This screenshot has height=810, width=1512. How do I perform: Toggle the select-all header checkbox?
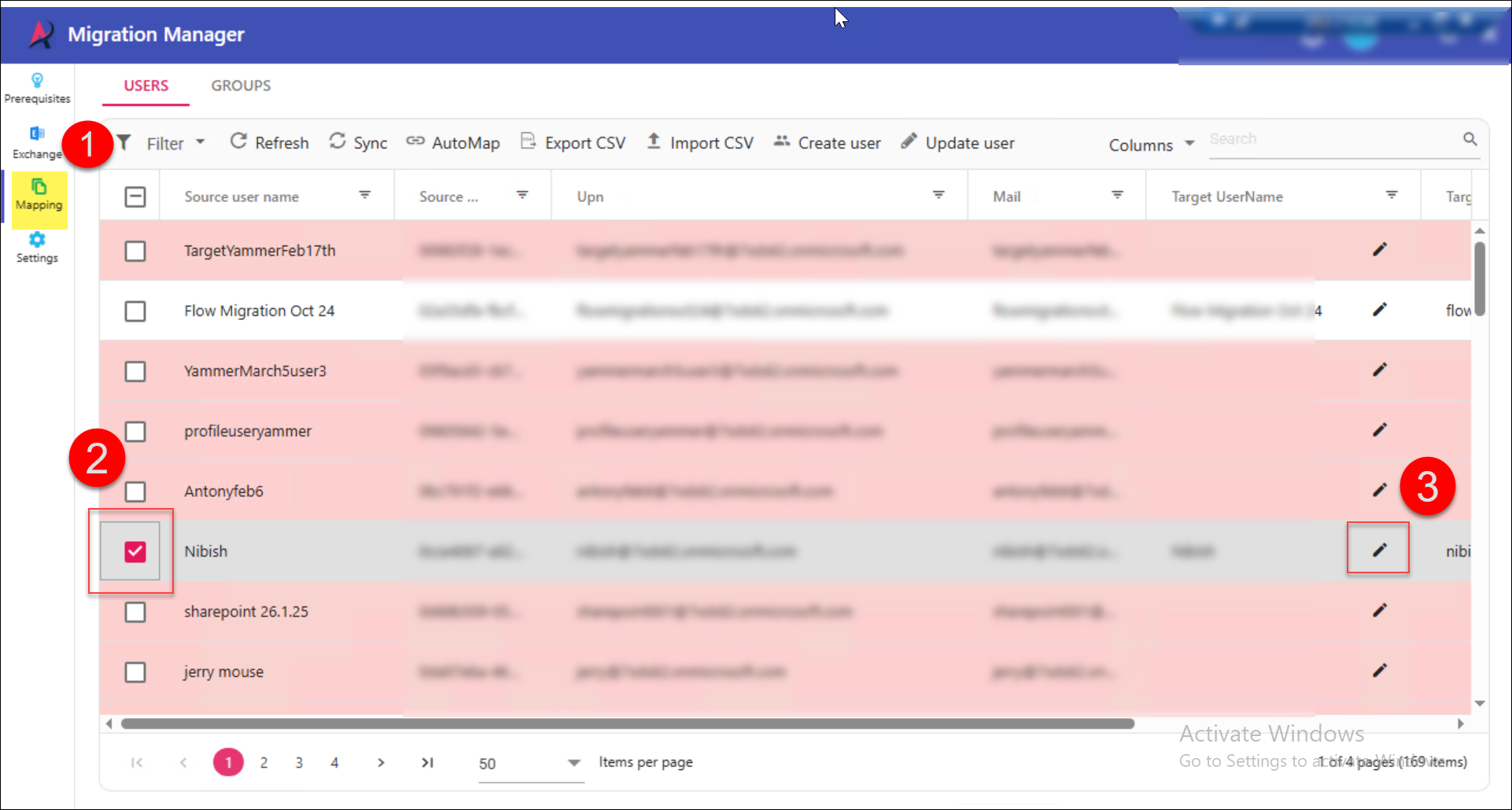pos(135,197)
